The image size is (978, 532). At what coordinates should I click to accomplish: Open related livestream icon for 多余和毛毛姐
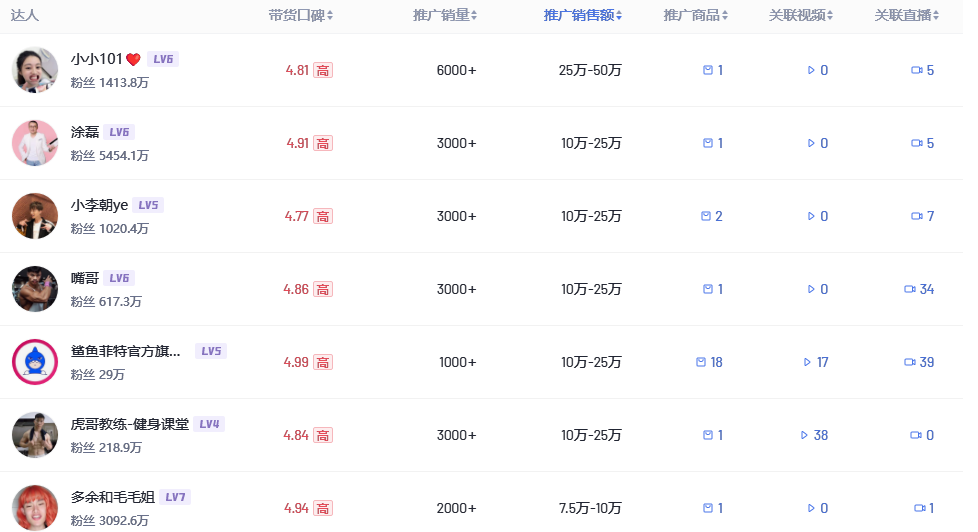[920, 508]
